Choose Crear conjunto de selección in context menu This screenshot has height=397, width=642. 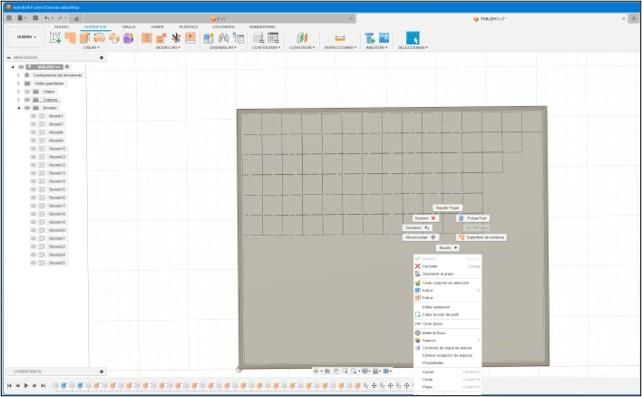coord(445,283)
